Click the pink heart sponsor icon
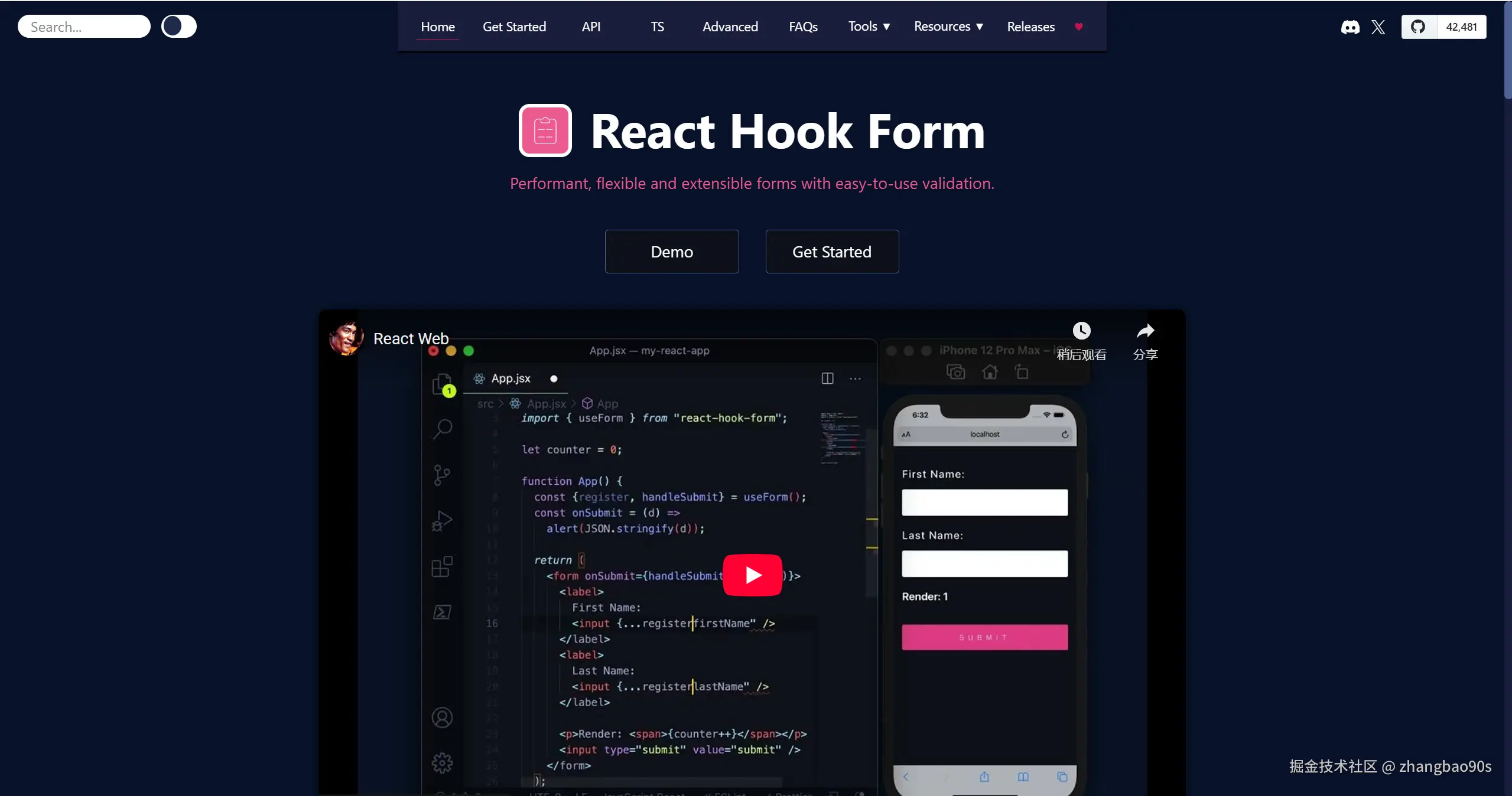Image resolution: width=1512 pixels, height=796 pixels. (1078, 27)
